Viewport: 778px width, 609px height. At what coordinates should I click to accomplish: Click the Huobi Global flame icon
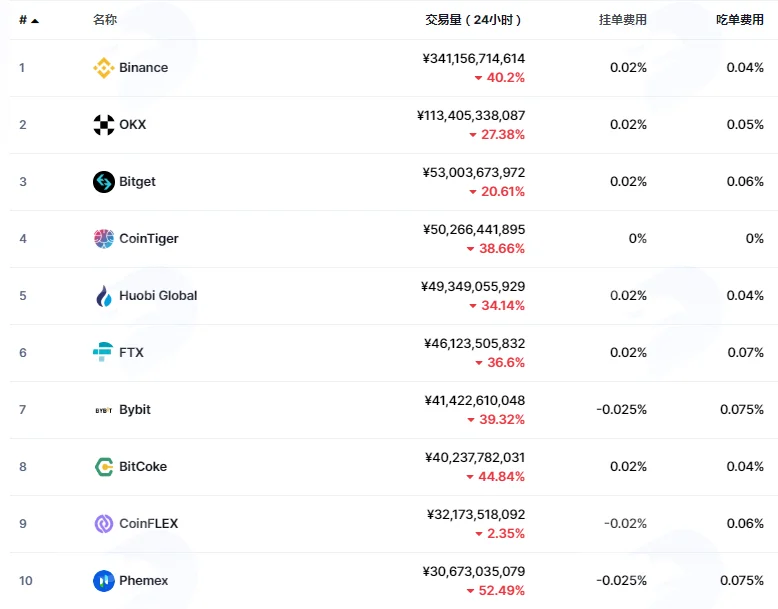[x=104, y=296]
